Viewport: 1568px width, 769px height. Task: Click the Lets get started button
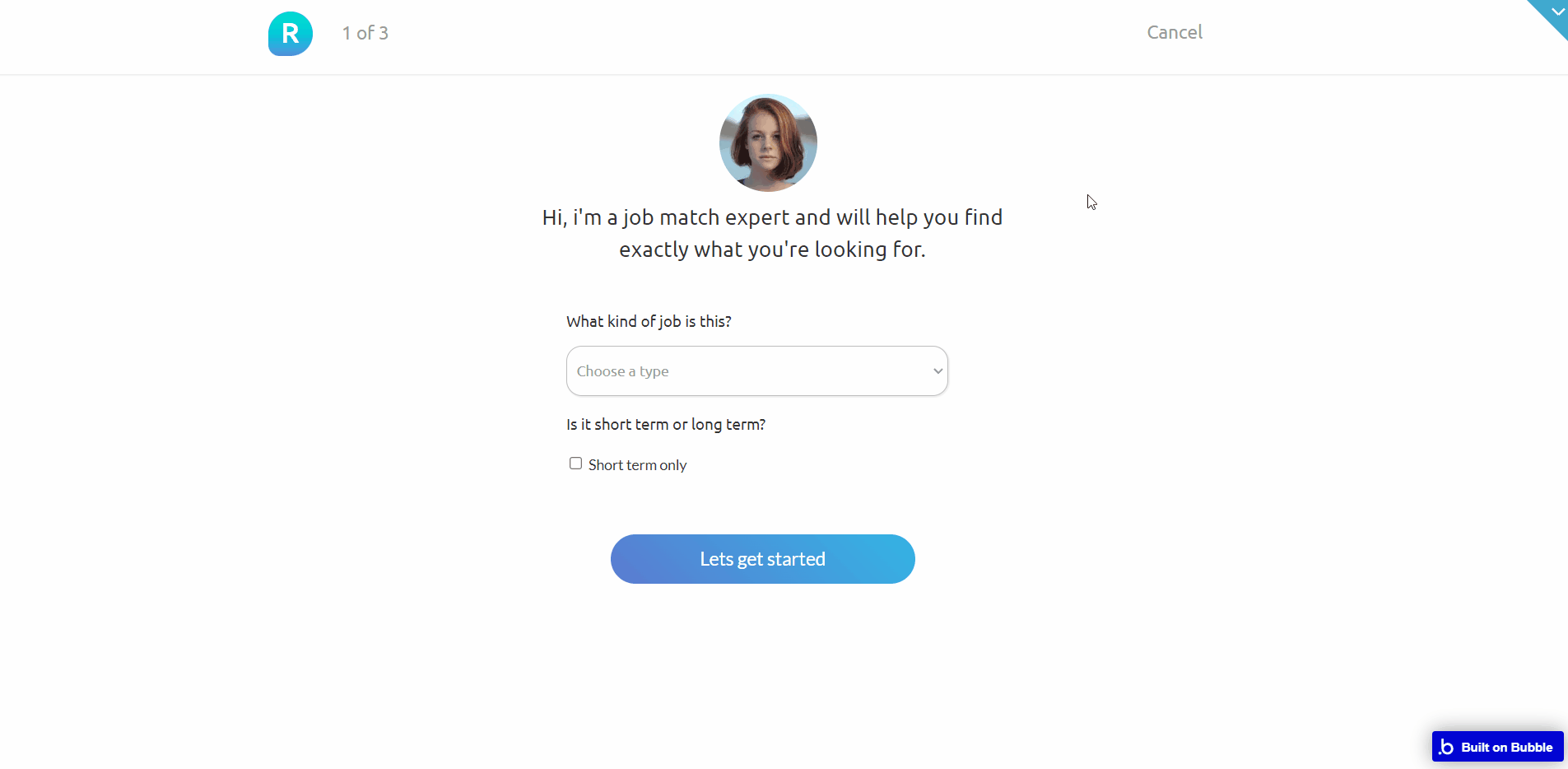tap(763, 559)
